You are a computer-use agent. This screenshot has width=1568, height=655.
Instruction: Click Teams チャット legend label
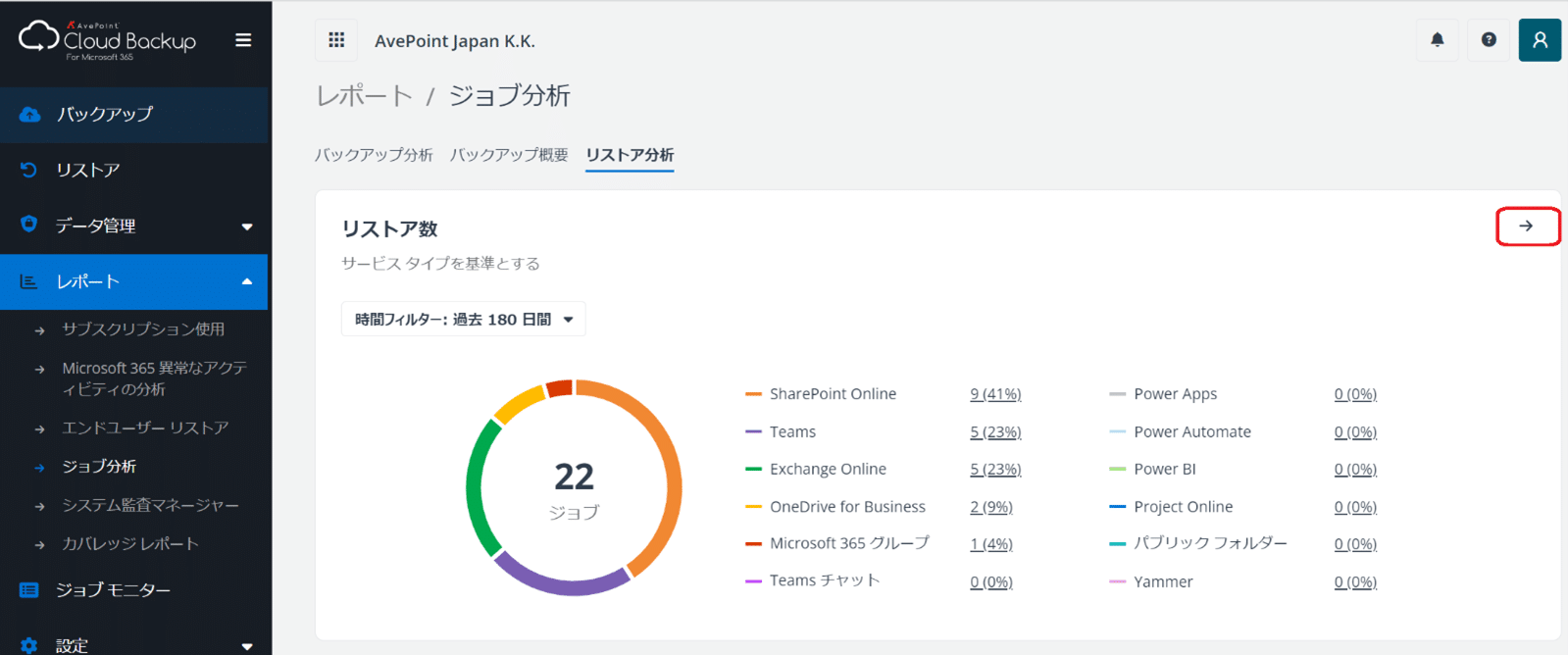(825, 581)
